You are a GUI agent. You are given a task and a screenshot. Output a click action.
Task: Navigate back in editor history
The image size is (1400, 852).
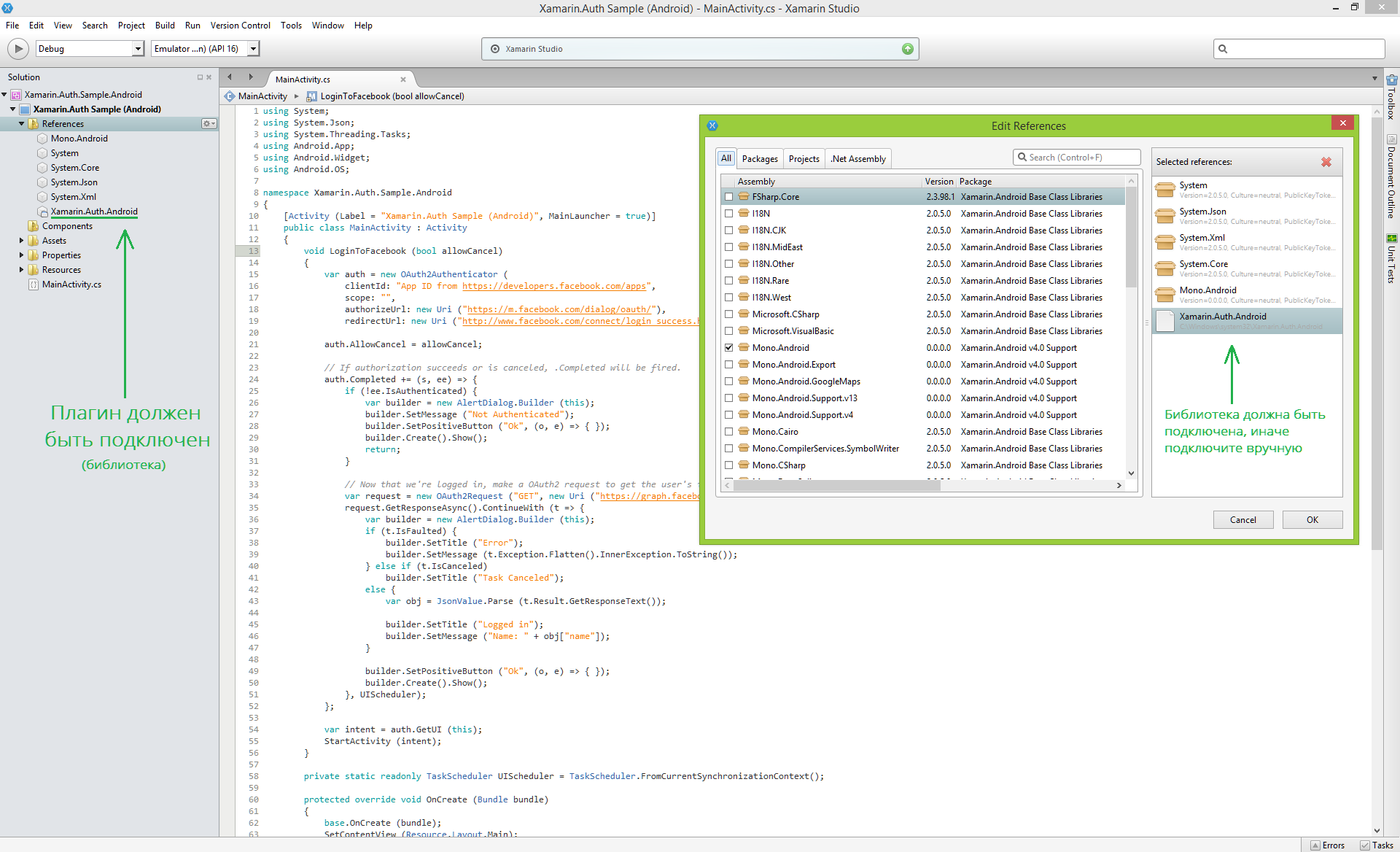[x=230, y=77]
